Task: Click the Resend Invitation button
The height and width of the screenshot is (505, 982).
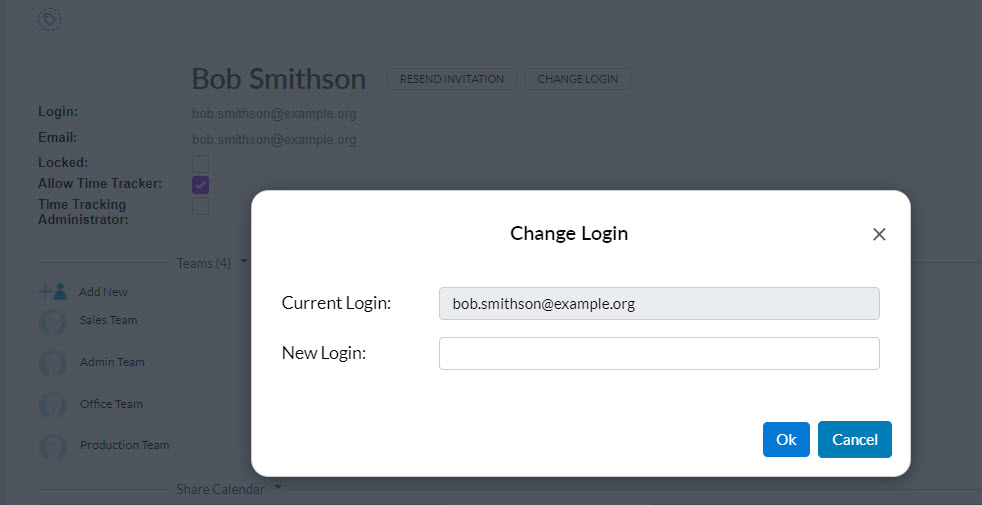Action: 452,79
